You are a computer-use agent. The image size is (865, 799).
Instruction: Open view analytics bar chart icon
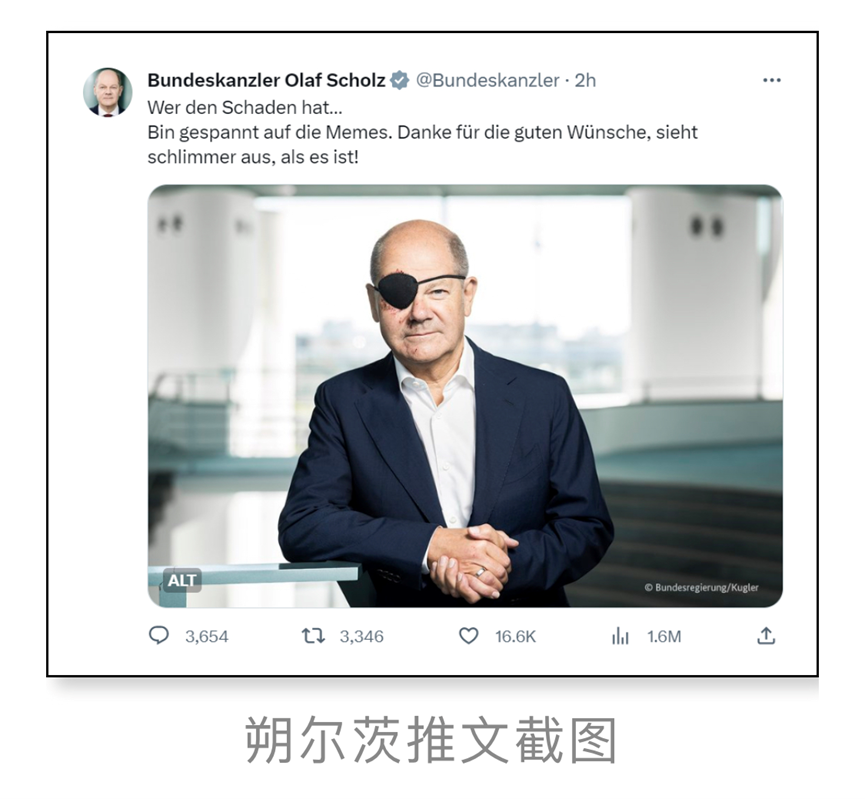tap(620, 636)
